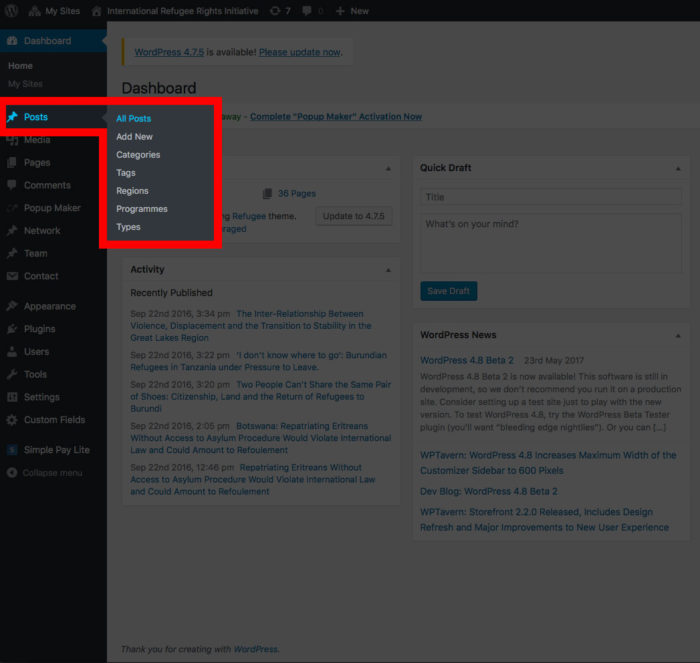Click the Appearance paintbrush icon

(12, 306)
